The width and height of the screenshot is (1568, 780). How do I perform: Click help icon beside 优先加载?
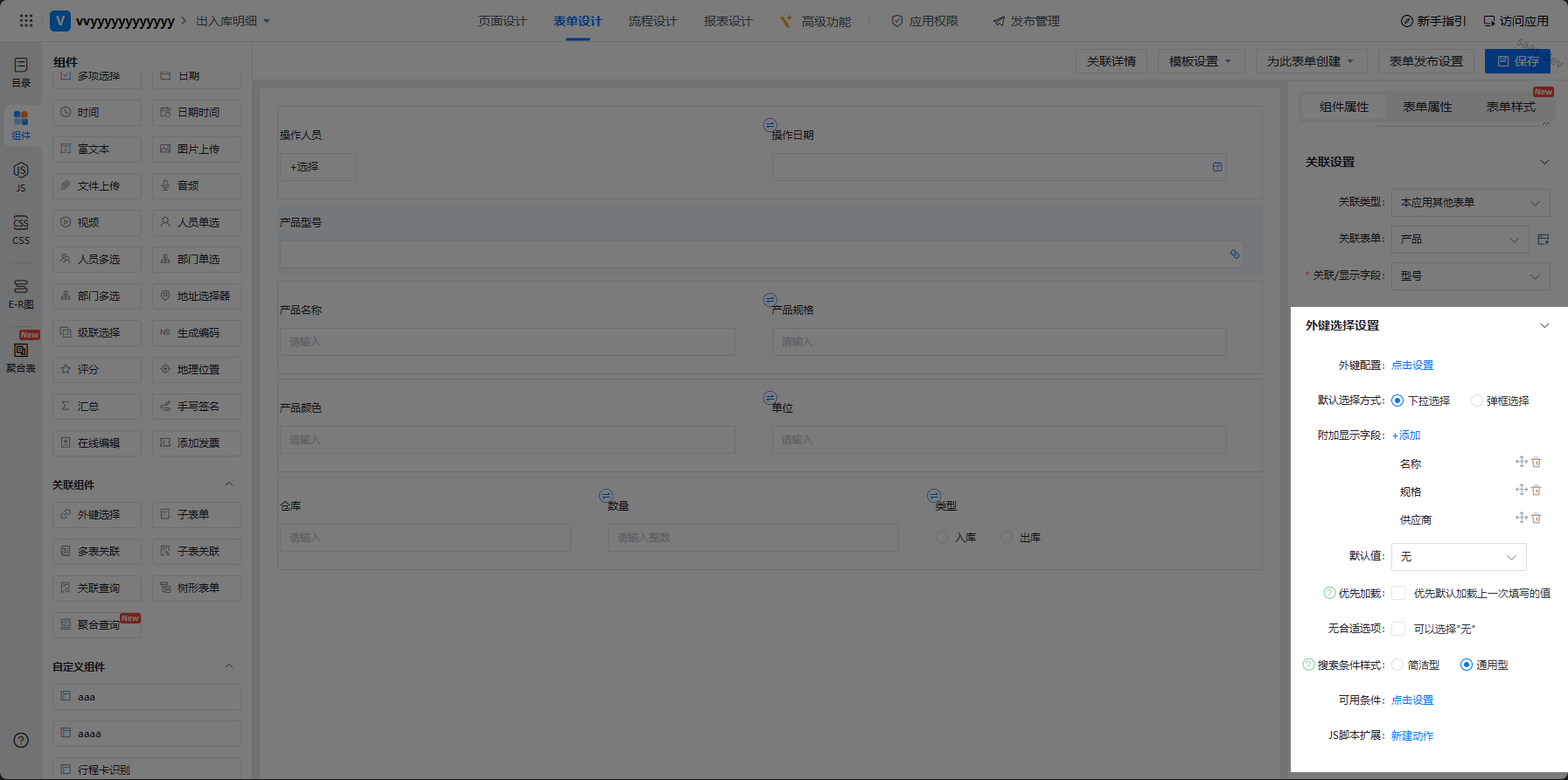click(x=1329, y=594)
